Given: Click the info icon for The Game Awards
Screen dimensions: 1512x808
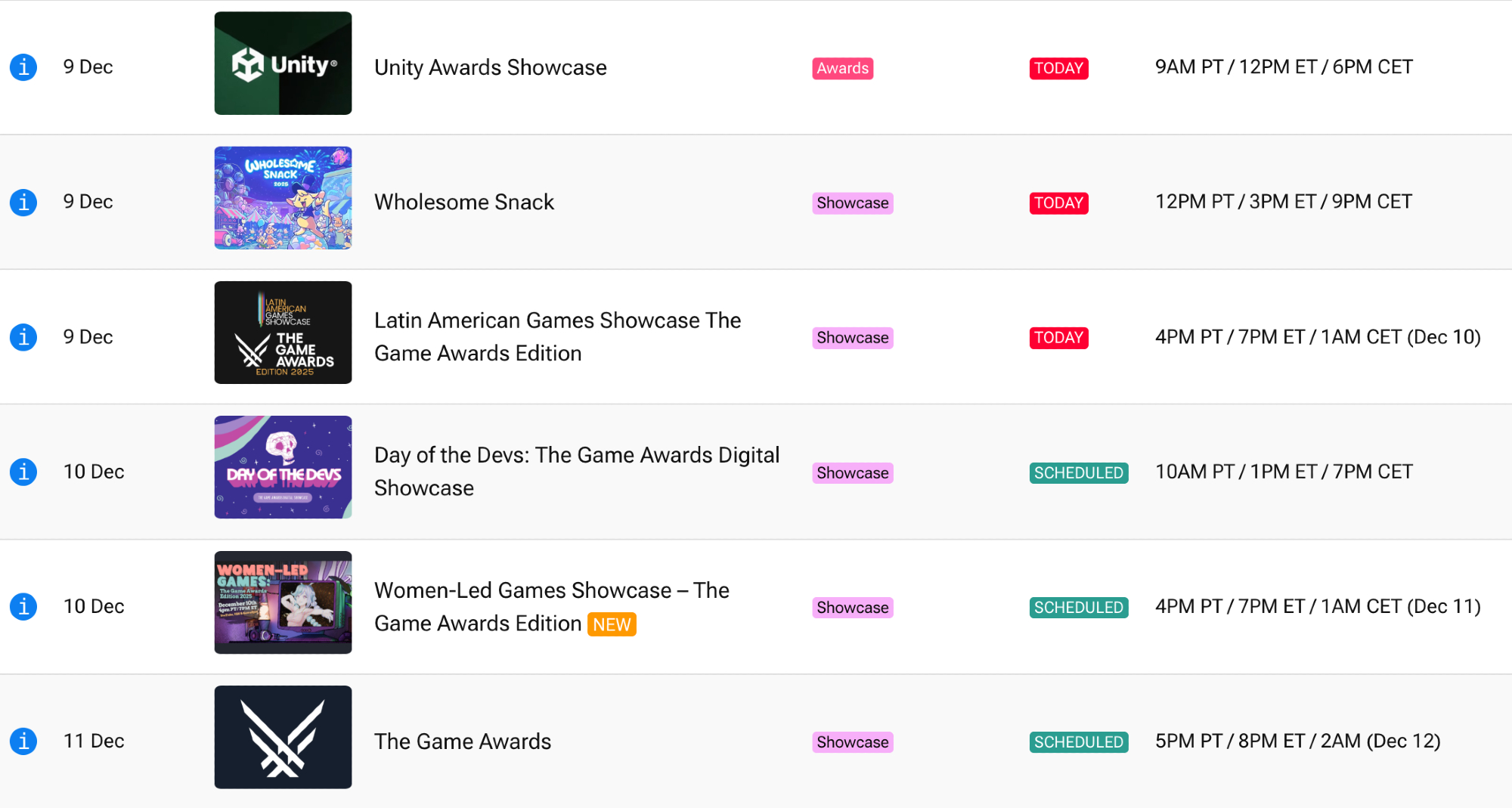Looking at the screenshot, I should coord(23,741).
